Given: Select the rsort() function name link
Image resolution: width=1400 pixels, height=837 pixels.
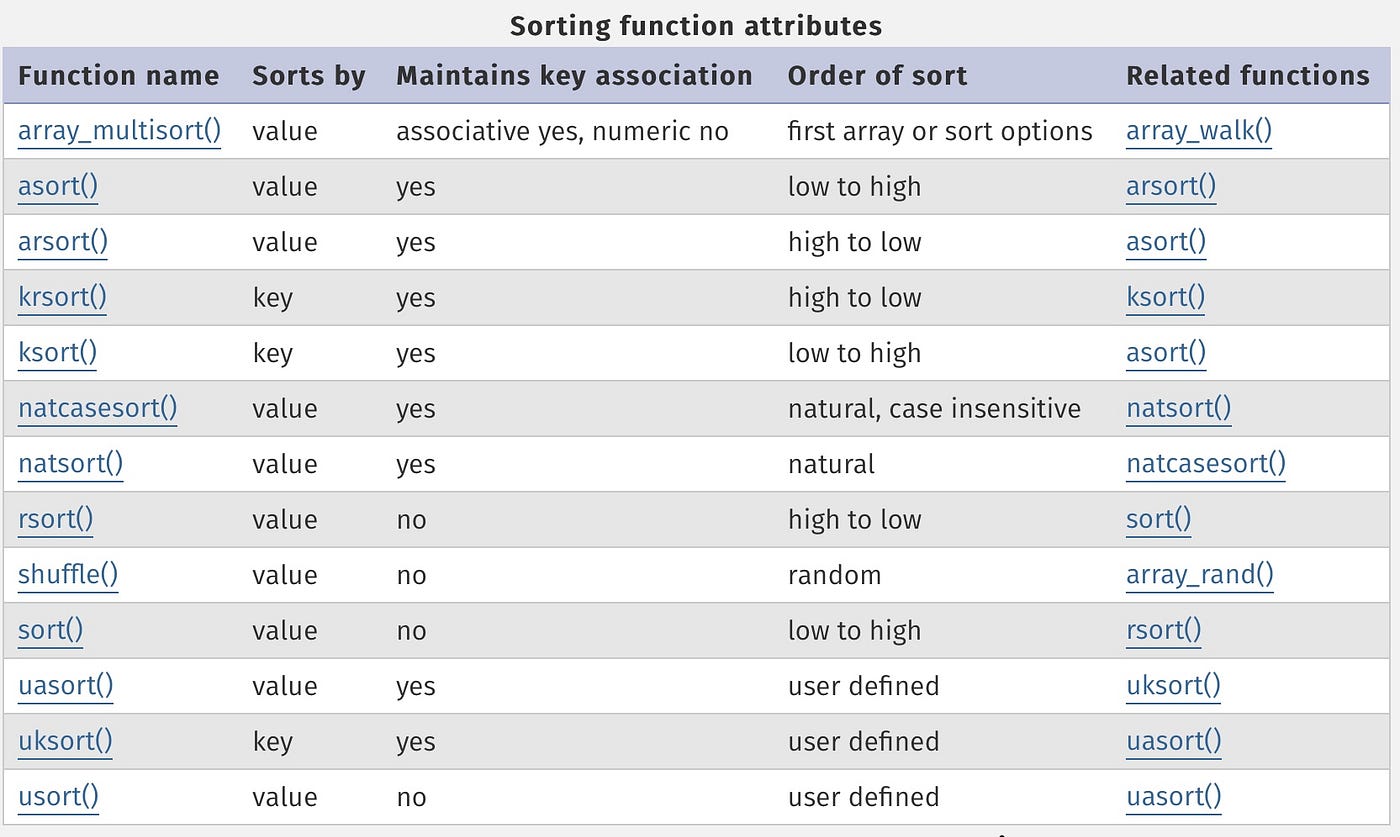Looking at the screenshot, I should (x=55, y=520).
